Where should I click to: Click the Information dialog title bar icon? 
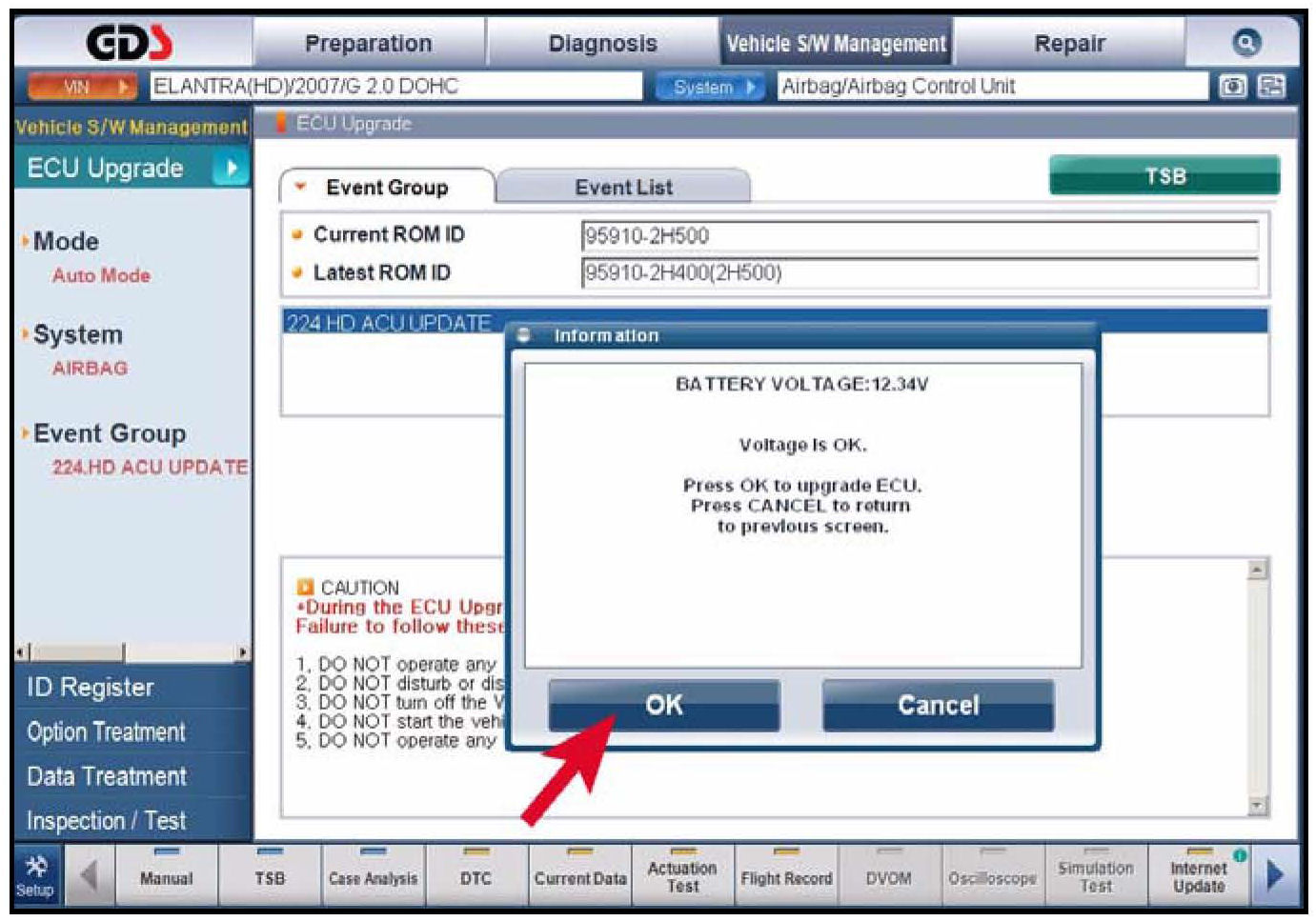click(523, 335)
